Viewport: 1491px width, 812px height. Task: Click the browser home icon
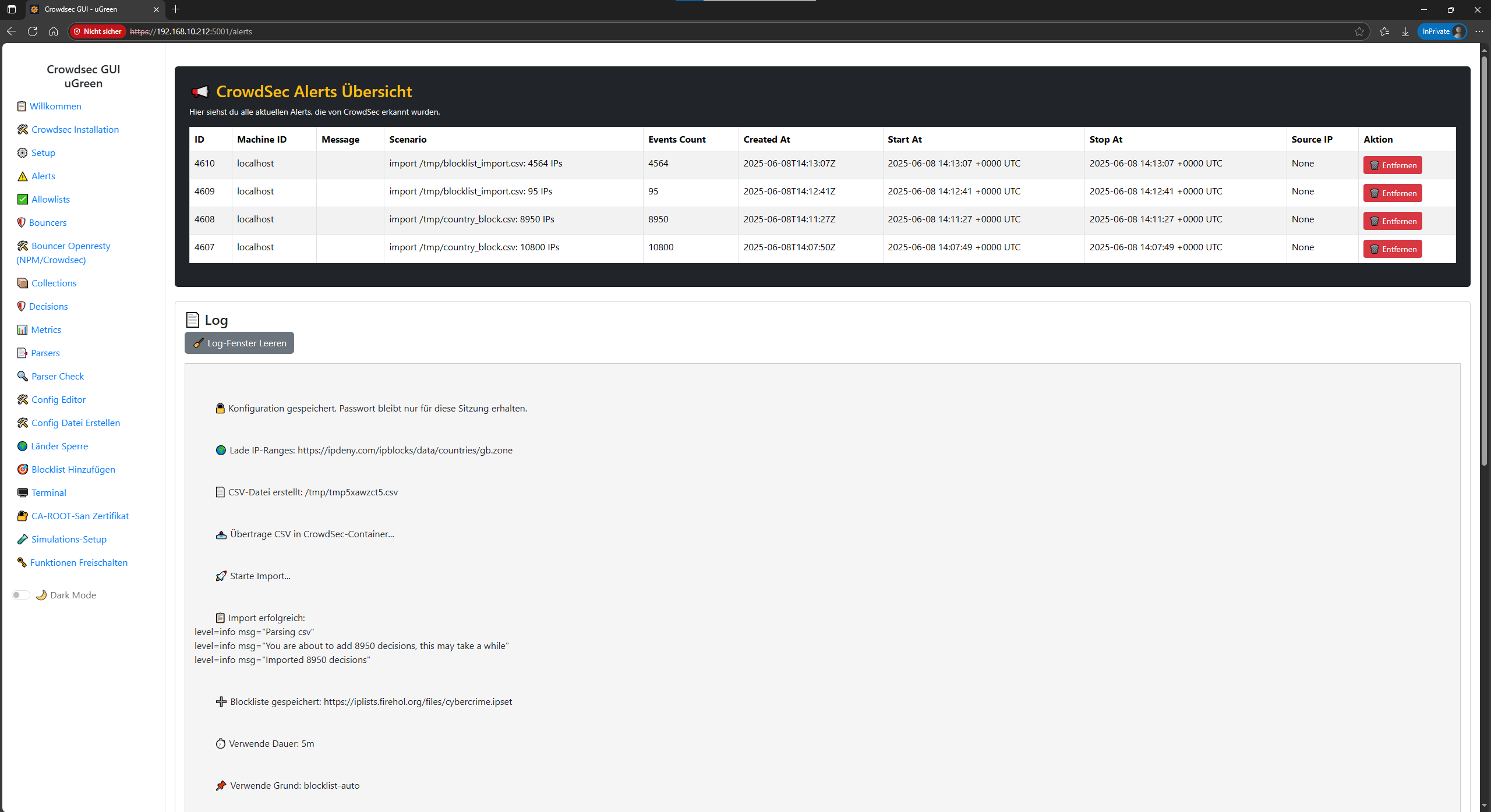tap(54, 31)
